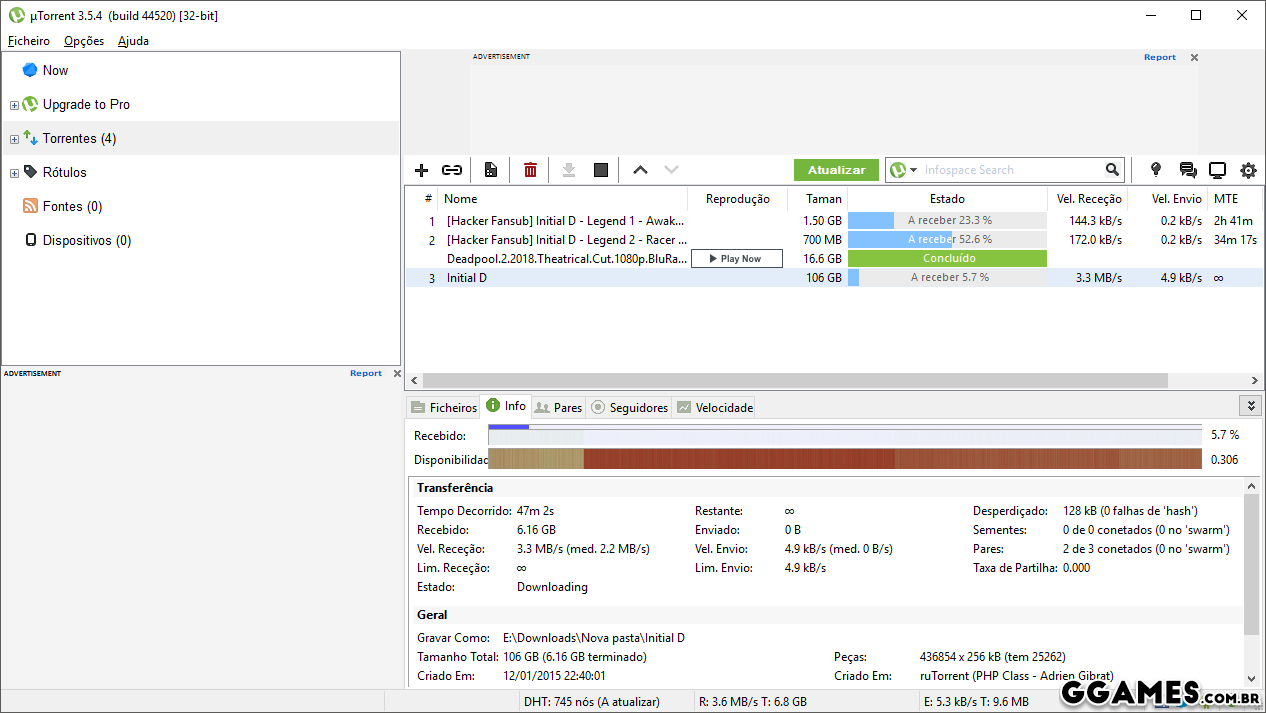Move torrent up the queue with up arrow
1266x713 pixels.
pyautogui.click(x=640, y=170)
